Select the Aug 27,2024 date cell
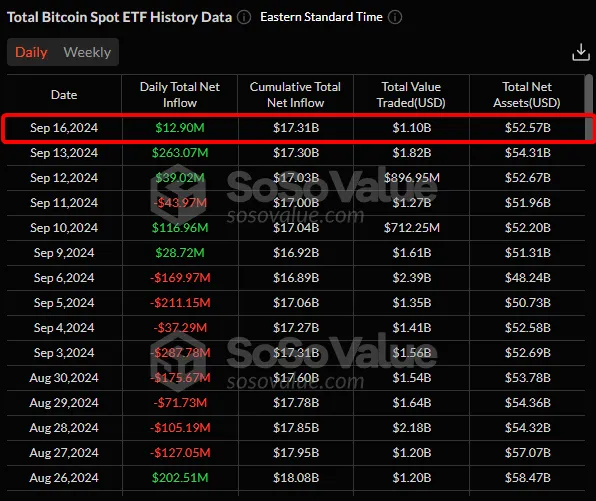 [64, 453]
